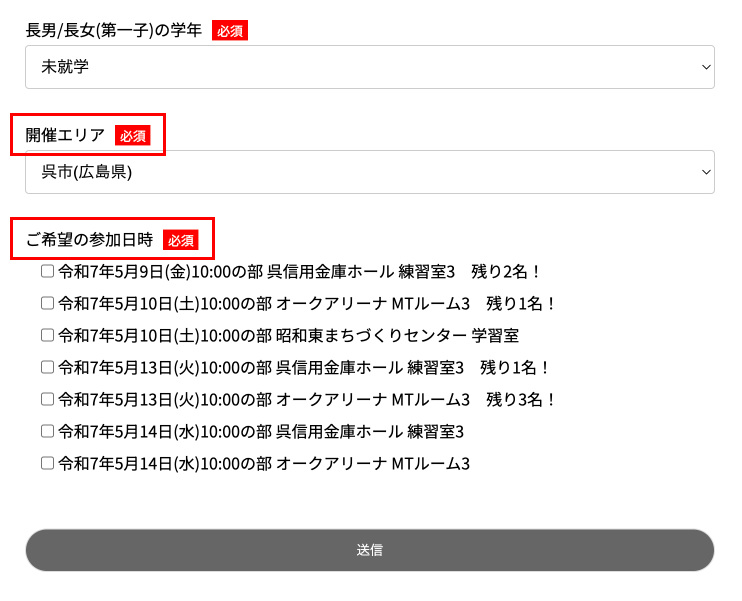Select the 昭和東まちづくりセンター 学習室 checkbox
This screenshot has height=601, width=742.
(47, 335)
